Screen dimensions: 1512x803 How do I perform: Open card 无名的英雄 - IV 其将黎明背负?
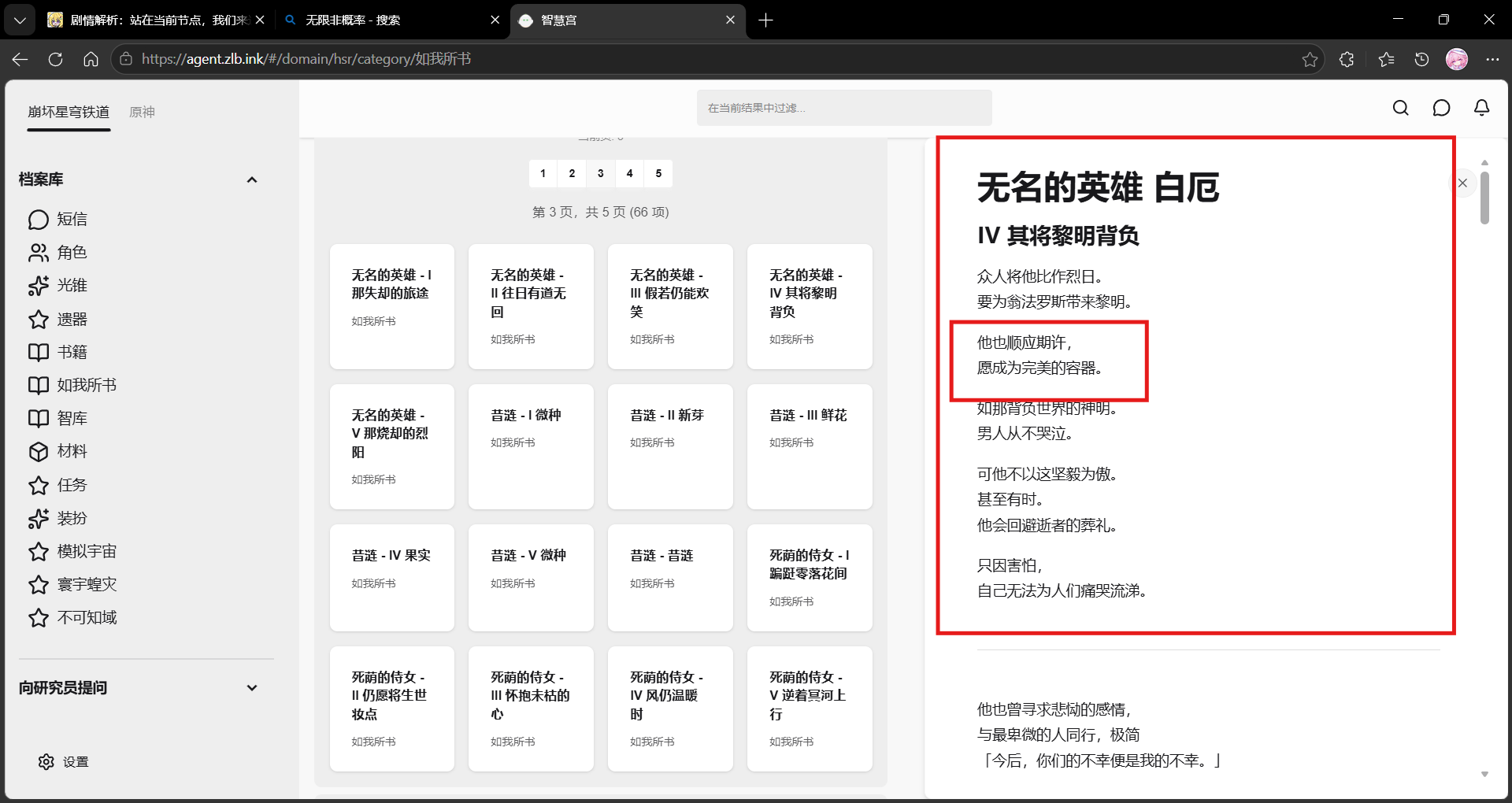pos(810,306)
